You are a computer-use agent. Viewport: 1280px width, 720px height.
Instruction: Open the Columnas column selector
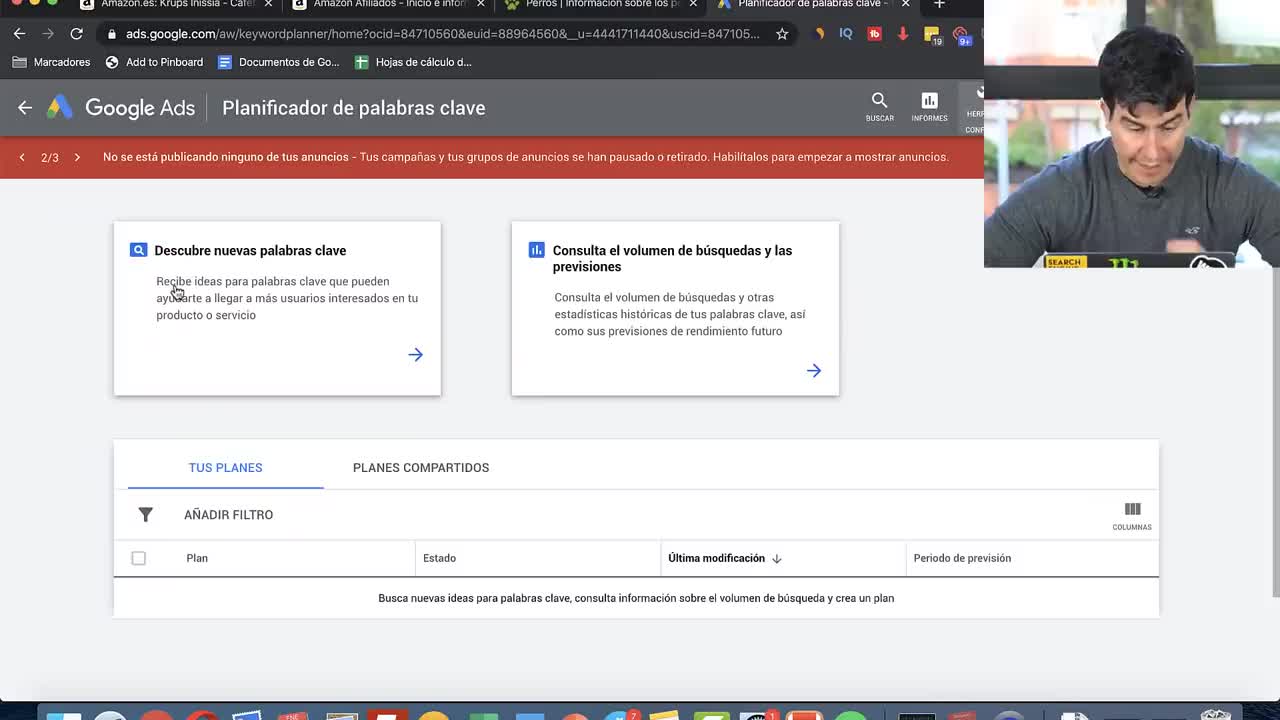pyautogui.click(x=1132, y=515)
